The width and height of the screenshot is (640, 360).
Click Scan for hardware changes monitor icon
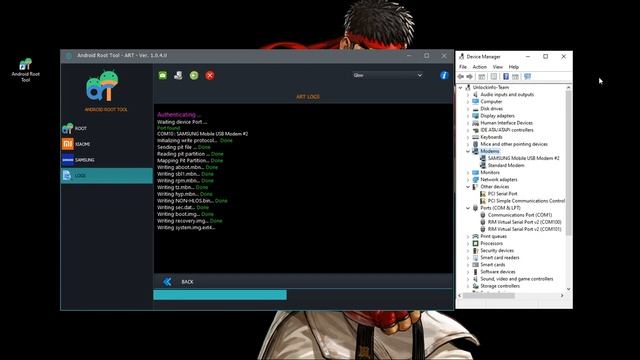[527, 77]
